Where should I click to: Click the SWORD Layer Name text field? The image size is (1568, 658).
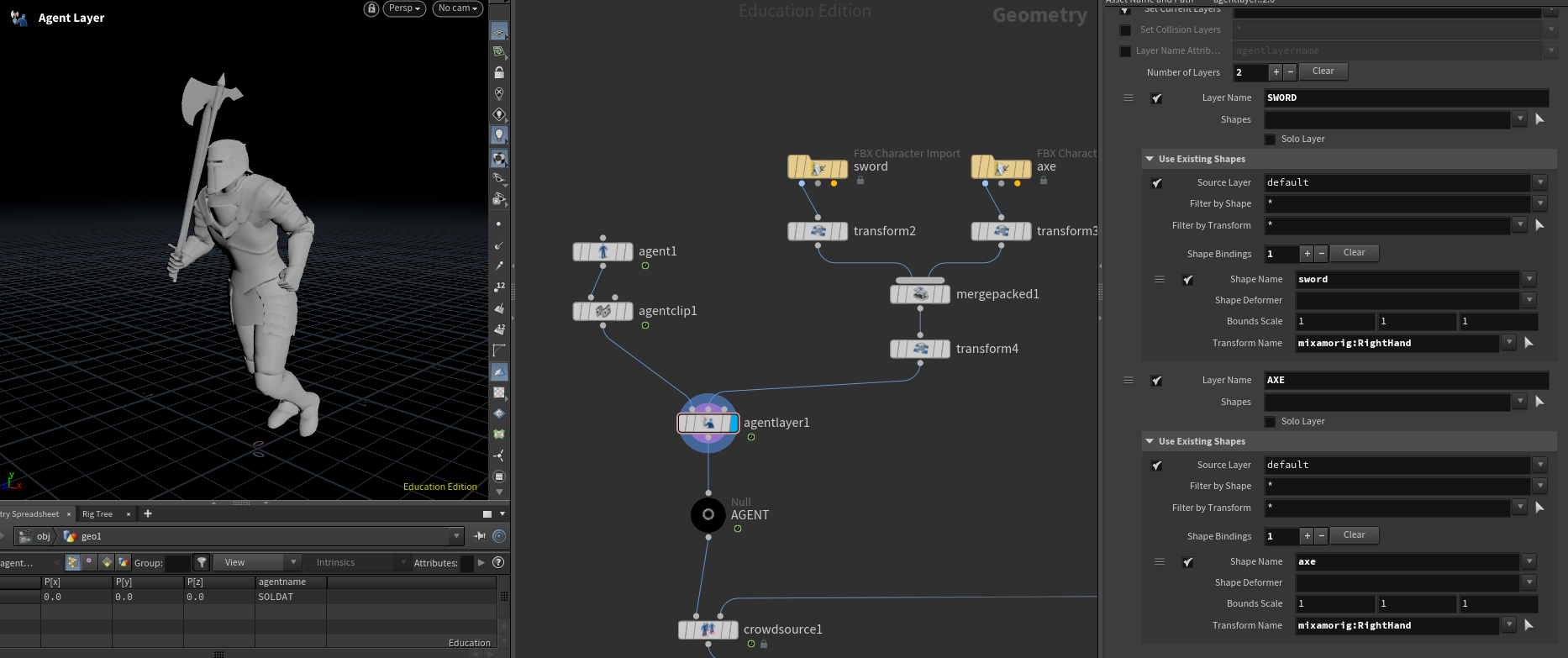click(x=1405, y=98)
